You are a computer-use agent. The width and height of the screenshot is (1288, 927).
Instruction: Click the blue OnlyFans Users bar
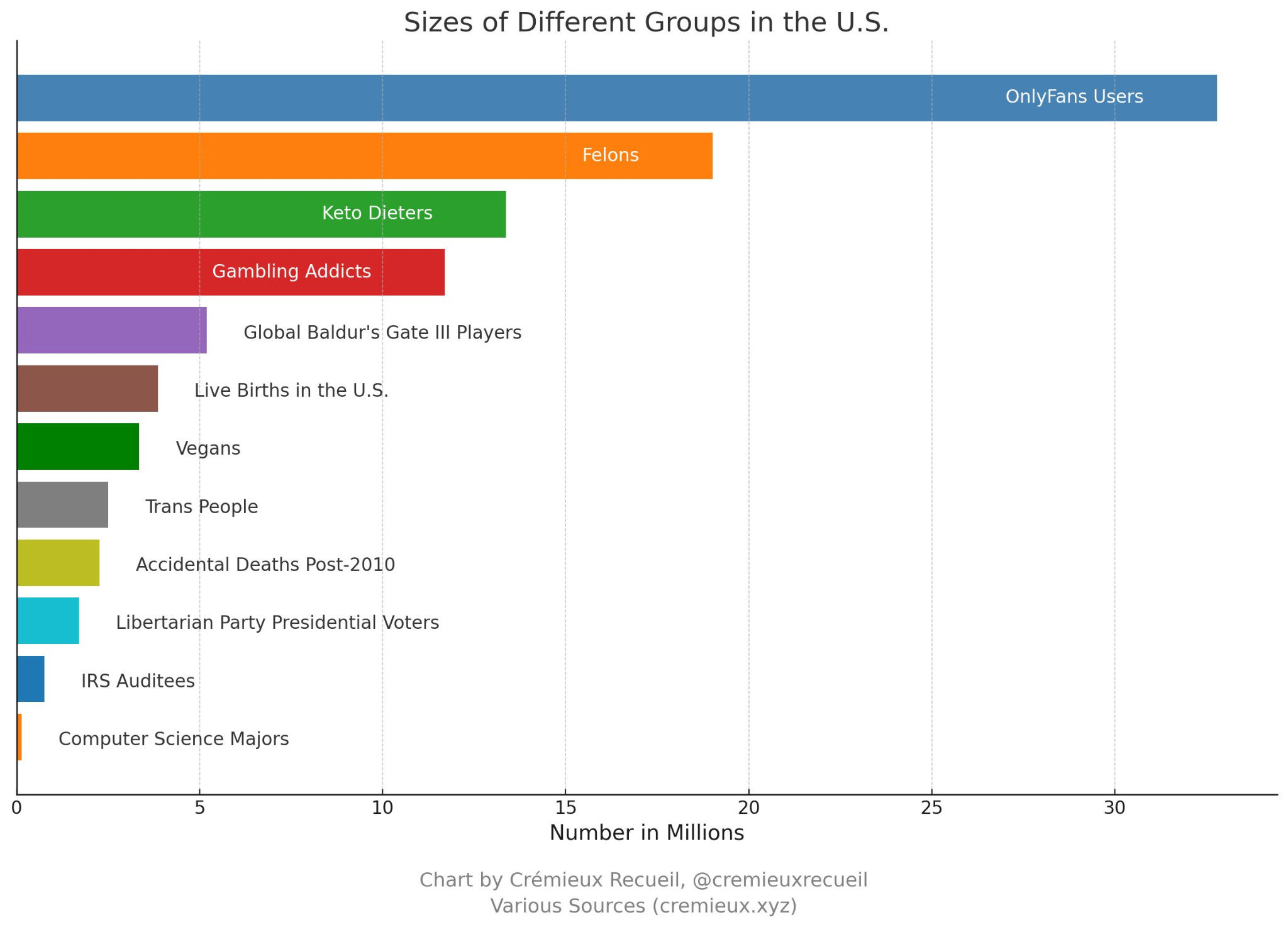point(616,98)
